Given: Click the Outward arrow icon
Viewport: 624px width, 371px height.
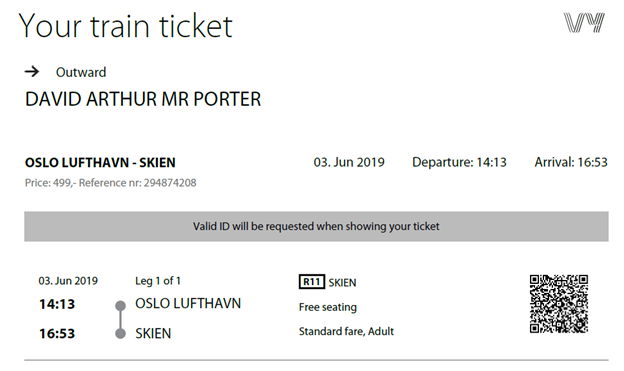Looking at the screenshot, I should (x=32, y=72).
